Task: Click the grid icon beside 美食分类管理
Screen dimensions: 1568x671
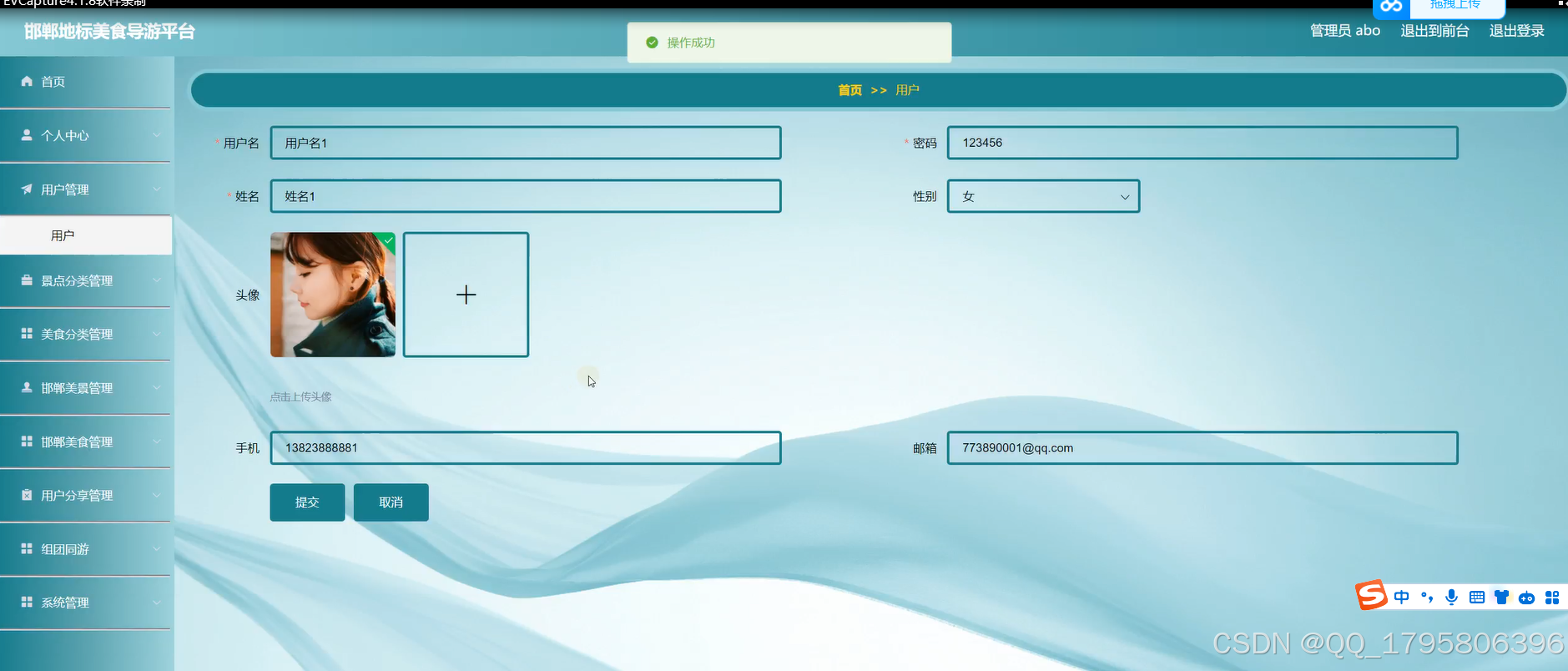Action: (27, 333)
